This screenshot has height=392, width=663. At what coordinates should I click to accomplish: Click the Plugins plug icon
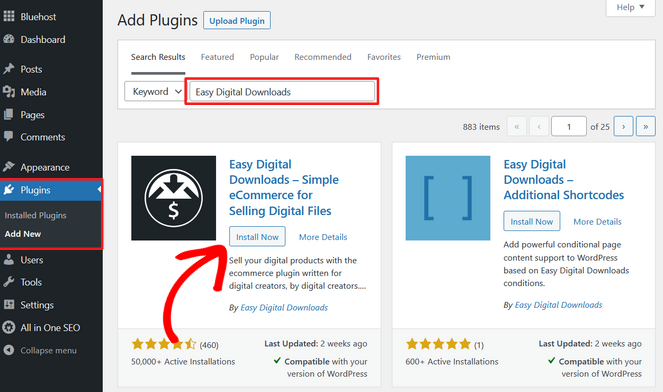[9, 190]
